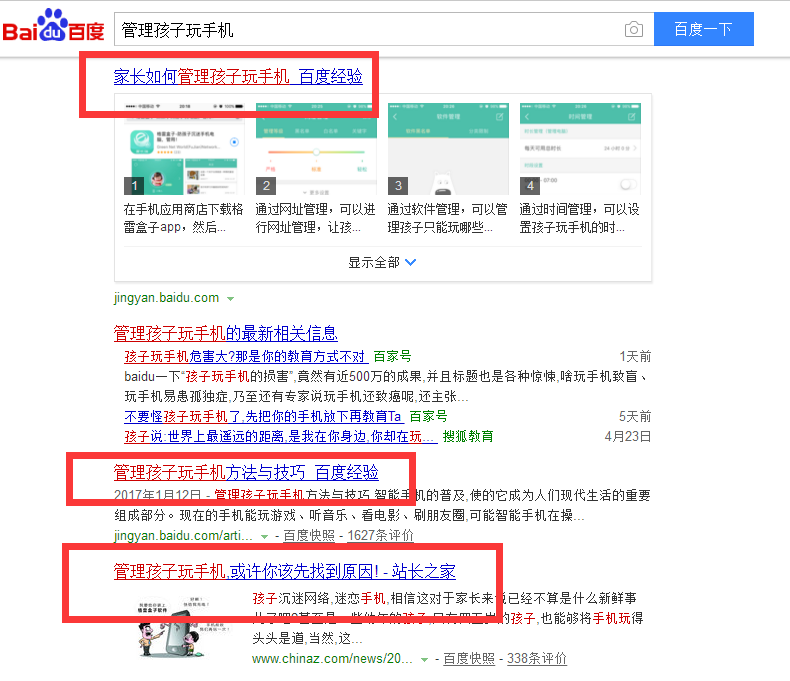Image resolution: width=790 pixels, height=681 pixels.
Task: Click text 通过软件管理,可以管理孩子只能玩哪些
Action: 447,218
